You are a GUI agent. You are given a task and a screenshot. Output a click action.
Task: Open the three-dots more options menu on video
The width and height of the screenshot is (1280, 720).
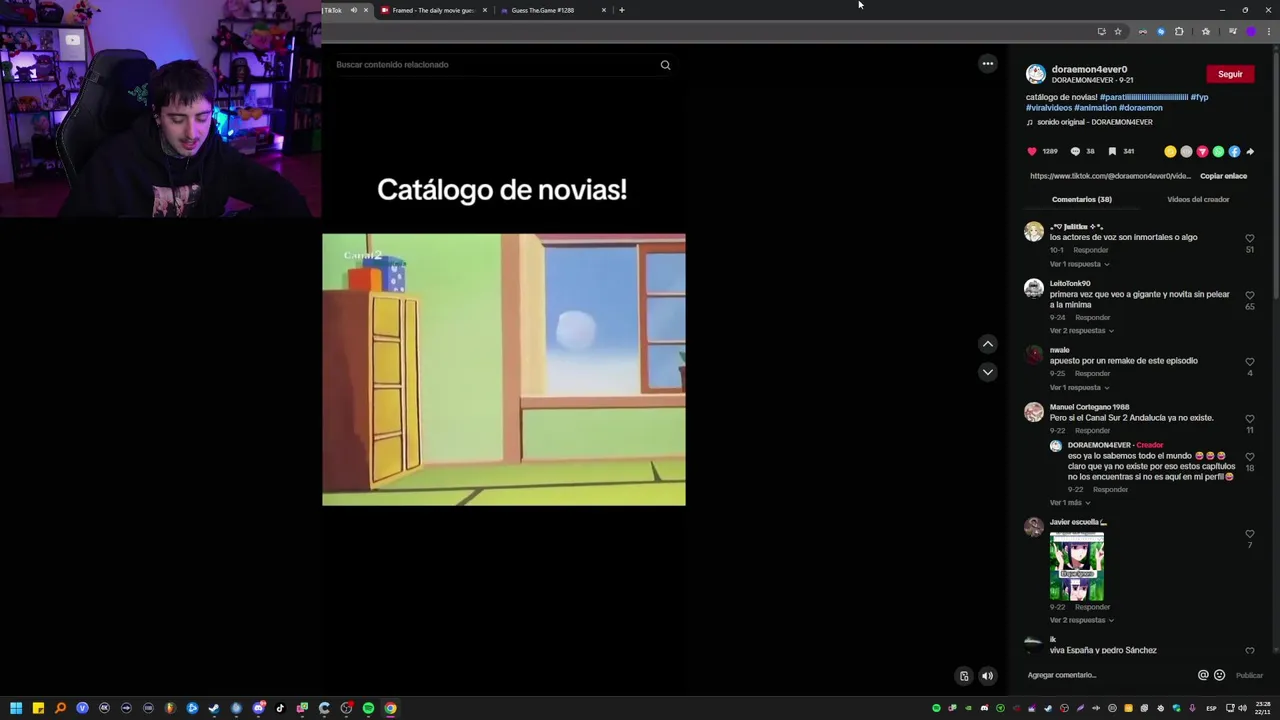[x=988, y=64]
